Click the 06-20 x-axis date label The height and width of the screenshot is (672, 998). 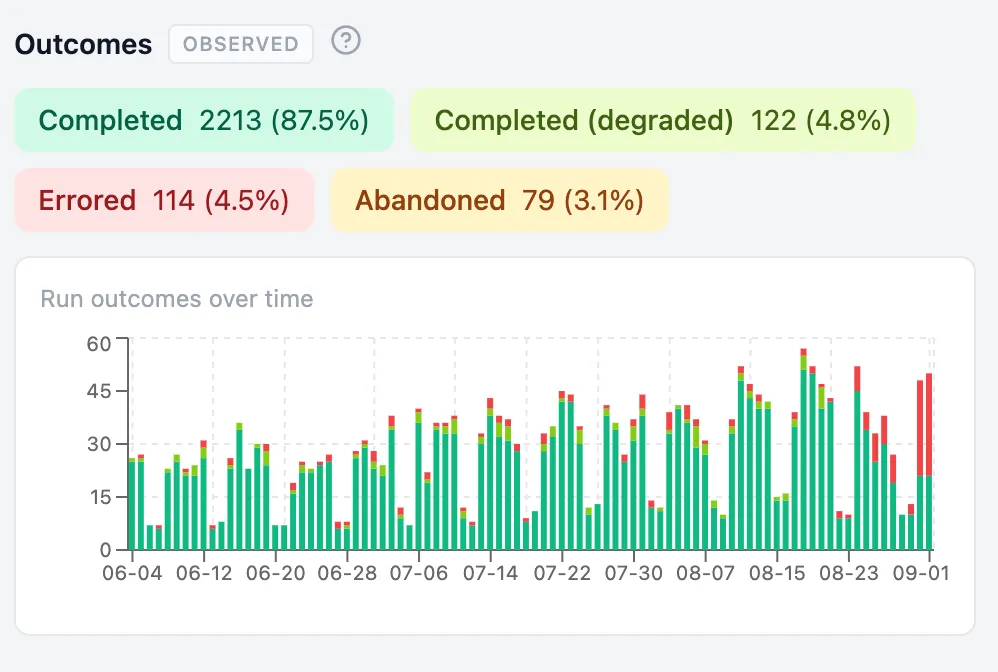[x=276, y=573]
